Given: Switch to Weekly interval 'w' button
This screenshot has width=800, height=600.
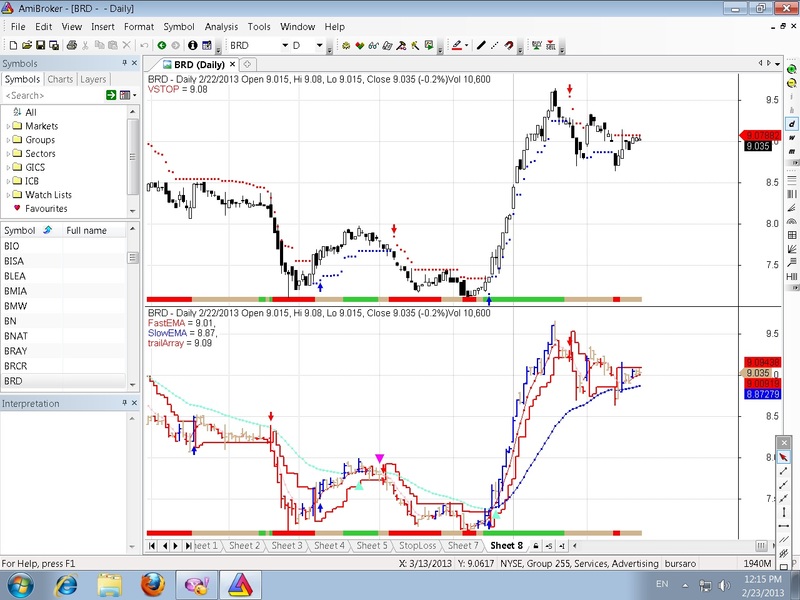Looking at the screenshot, I should (x=791, y=138).
